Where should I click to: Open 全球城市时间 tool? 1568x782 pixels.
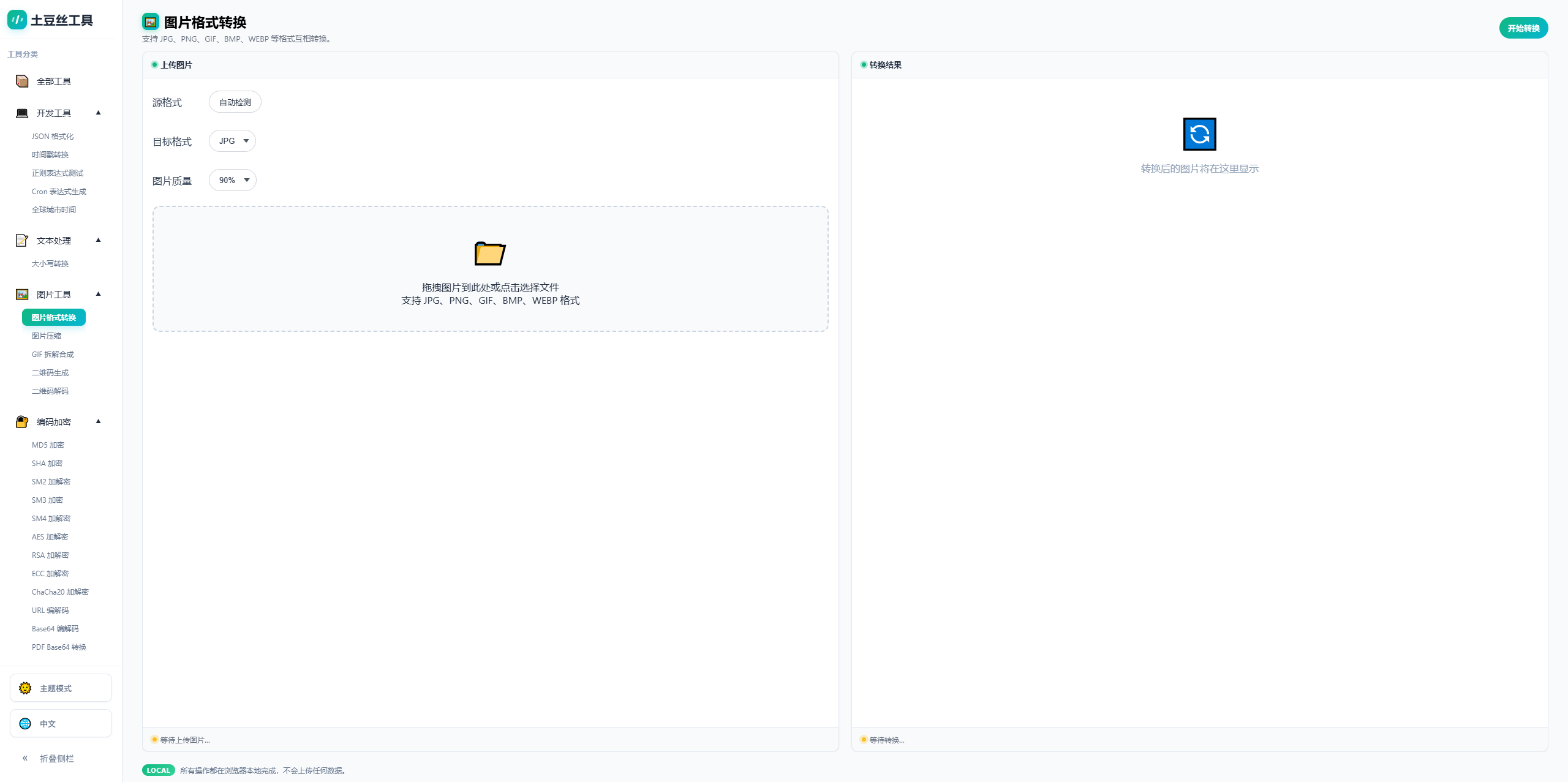(x=54, y=210)
